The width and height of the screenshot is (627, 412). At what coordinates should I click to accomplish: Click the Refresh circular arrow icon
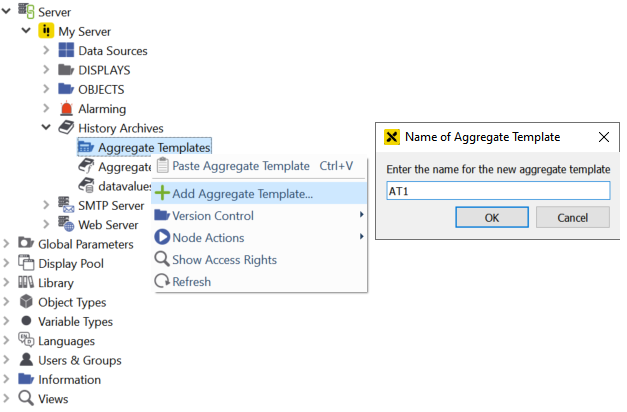[x=162, y=281]
